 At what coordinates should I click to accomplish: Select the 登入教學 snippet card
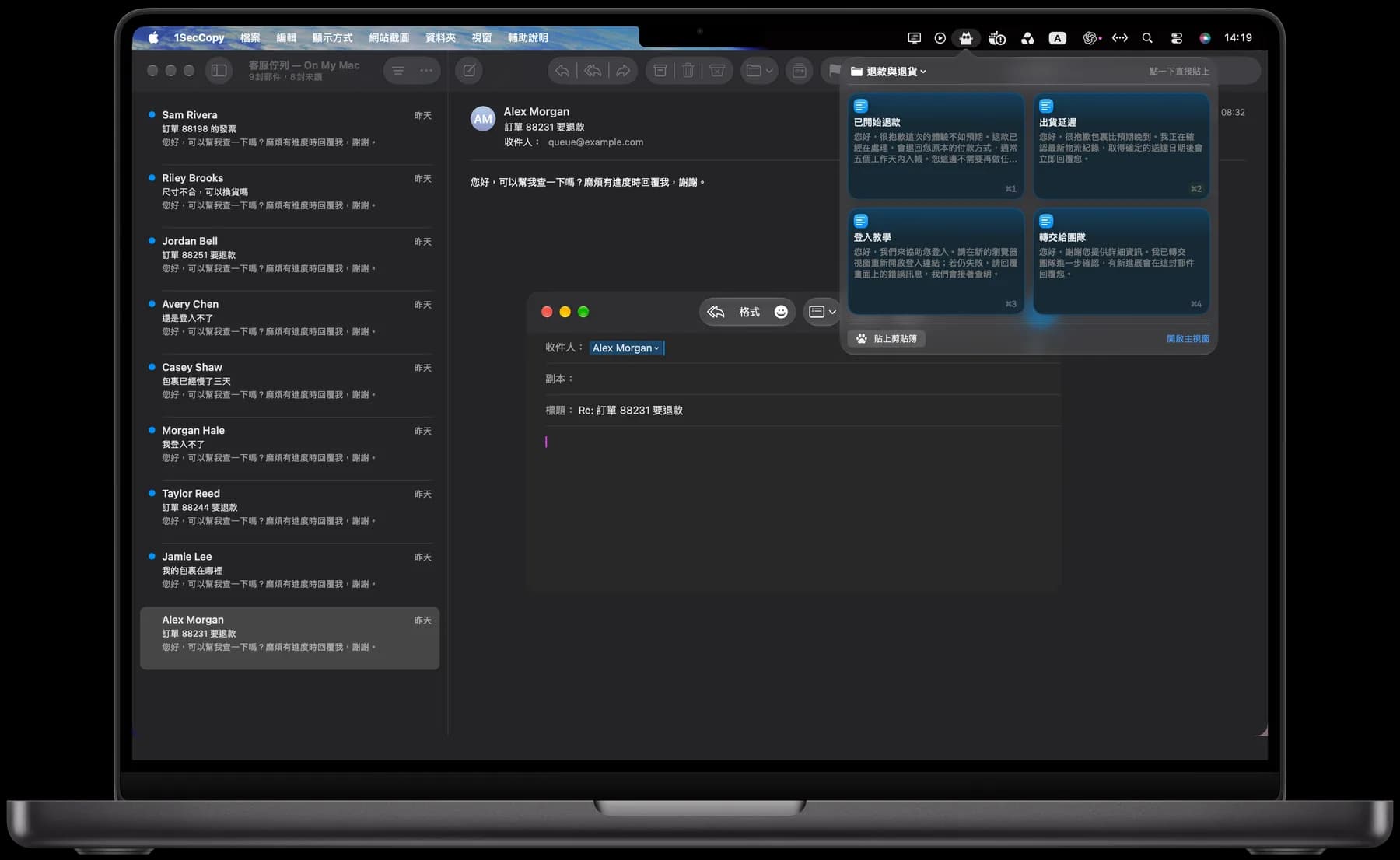tap(936, 261)
